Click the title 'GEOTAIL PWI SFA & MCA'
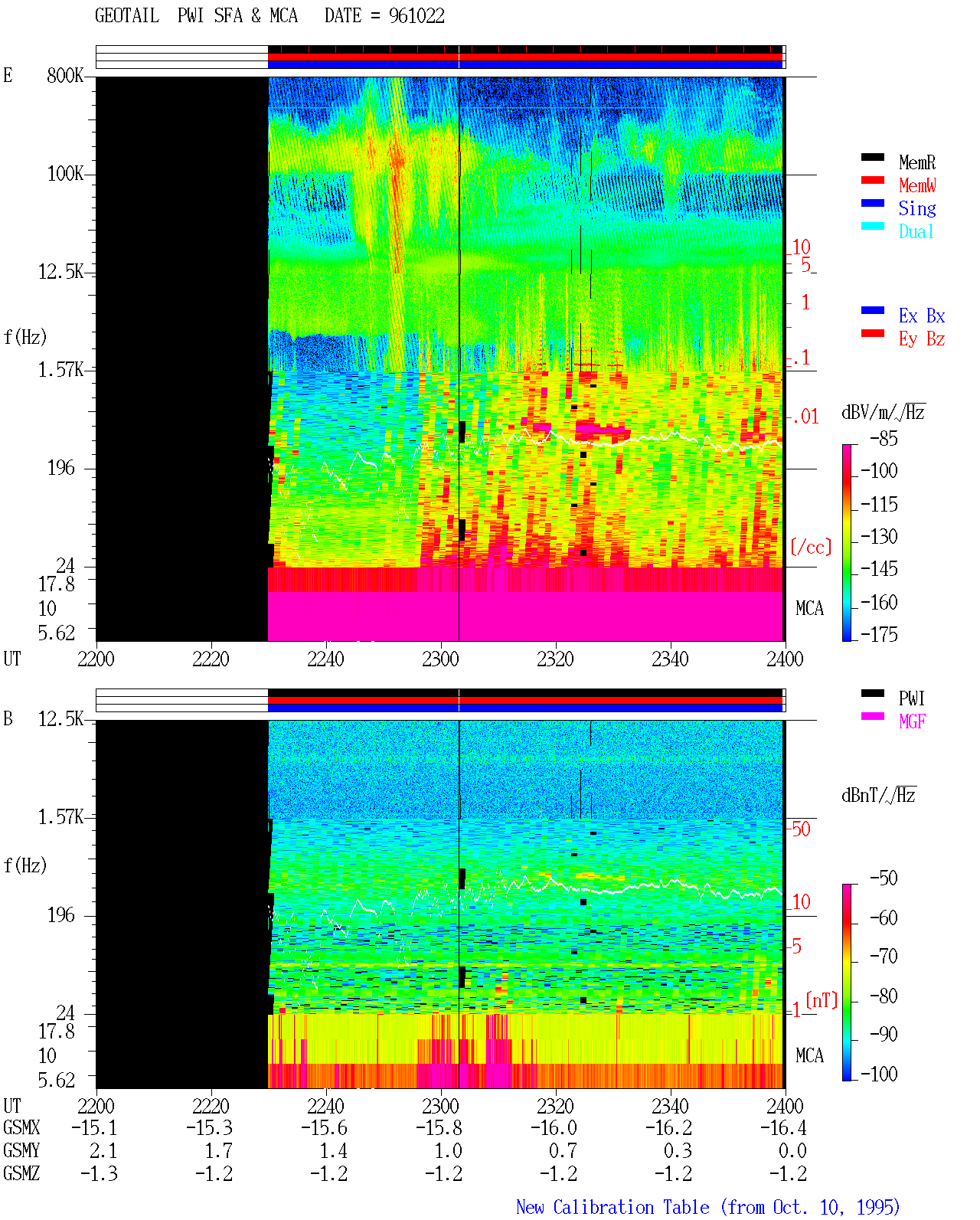The height and width of the screenshot is (1220, 980). pos(196,16)
